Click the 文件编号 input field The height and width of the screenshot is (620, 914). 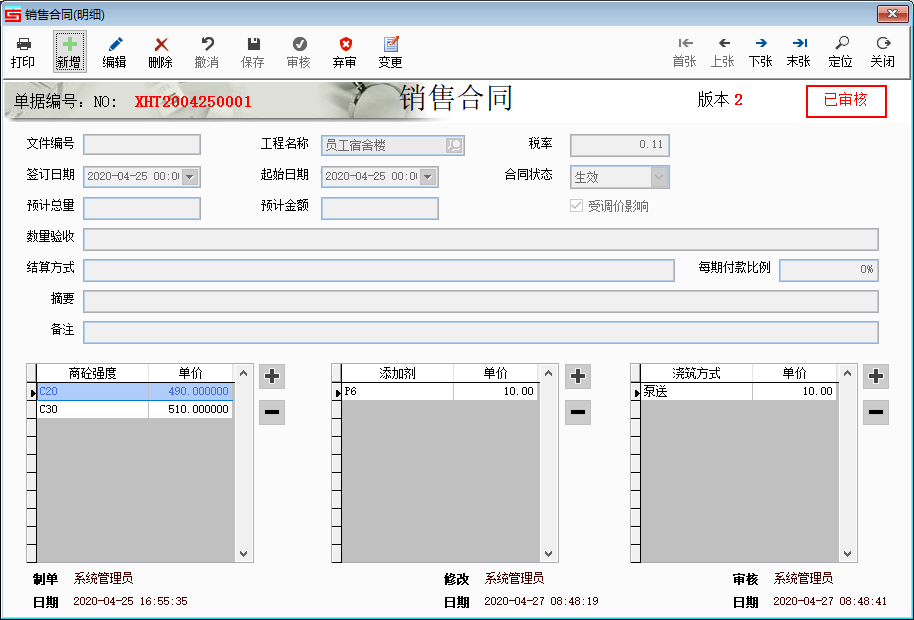(x=142, y=145)
